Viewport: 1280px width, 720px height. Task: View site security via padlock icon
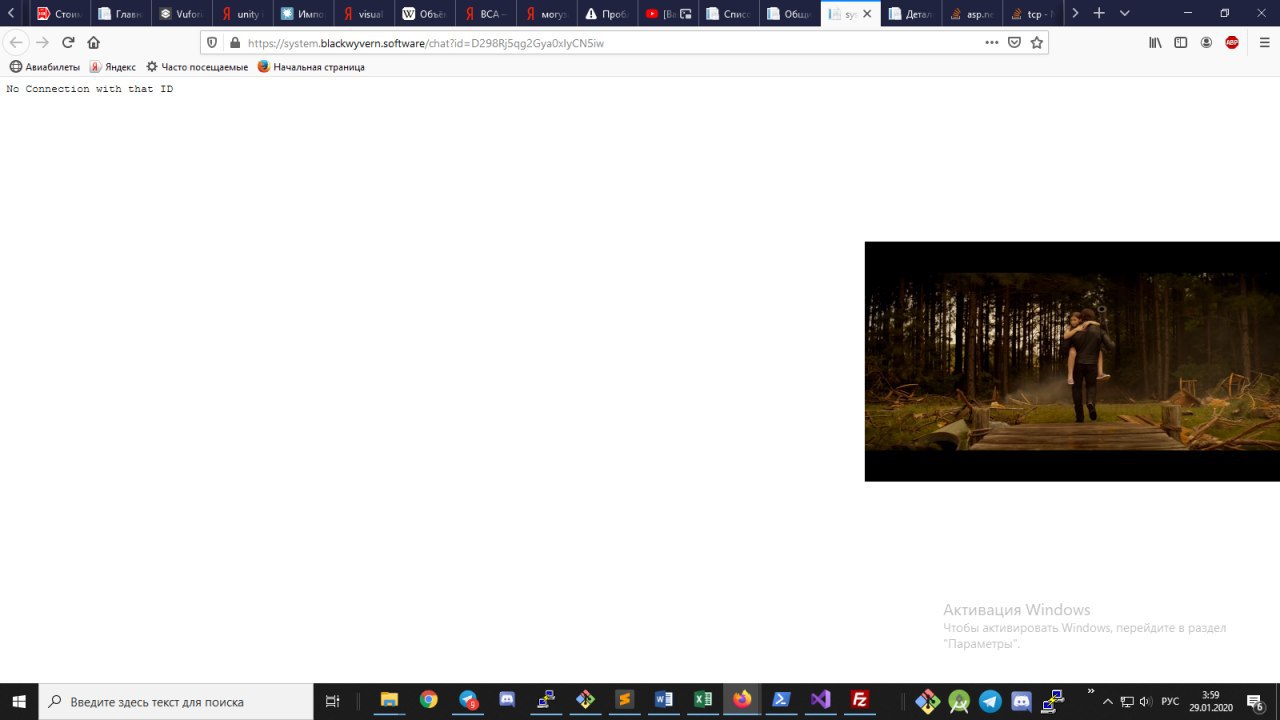(235, 43)
